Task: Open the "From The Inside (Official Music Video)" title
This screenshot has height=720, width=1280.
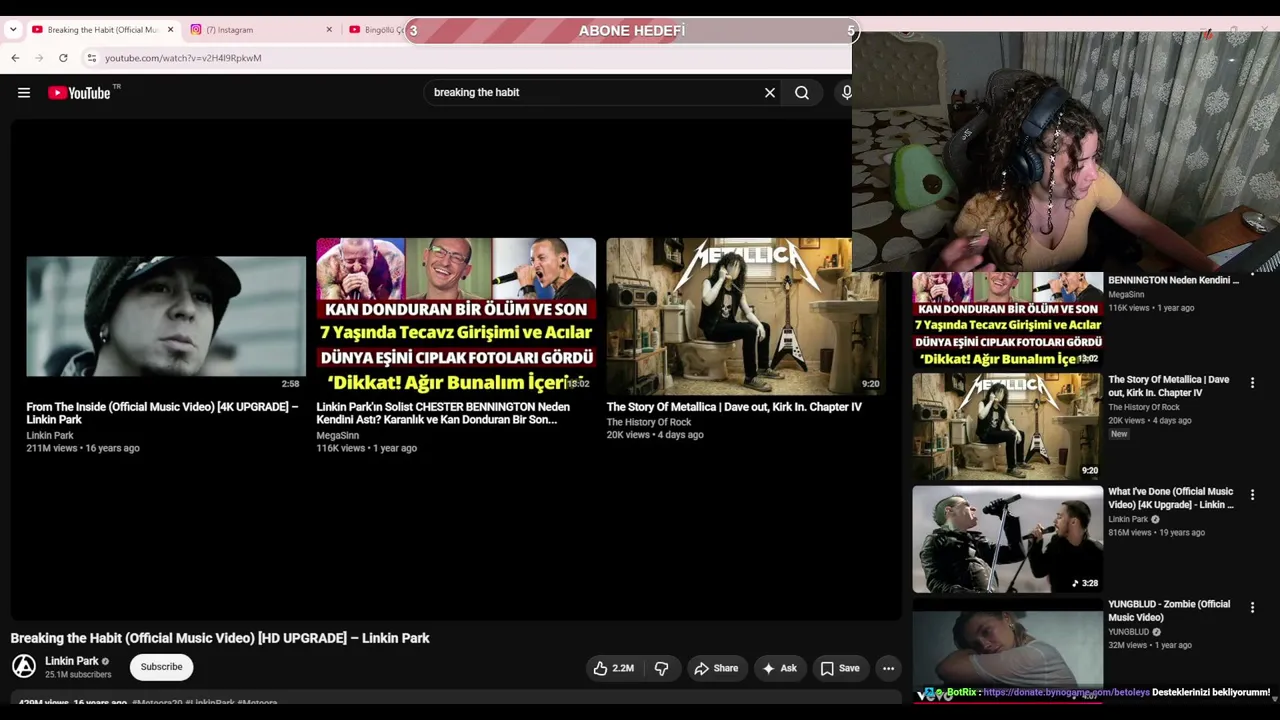Action: [x=162, y=413]
